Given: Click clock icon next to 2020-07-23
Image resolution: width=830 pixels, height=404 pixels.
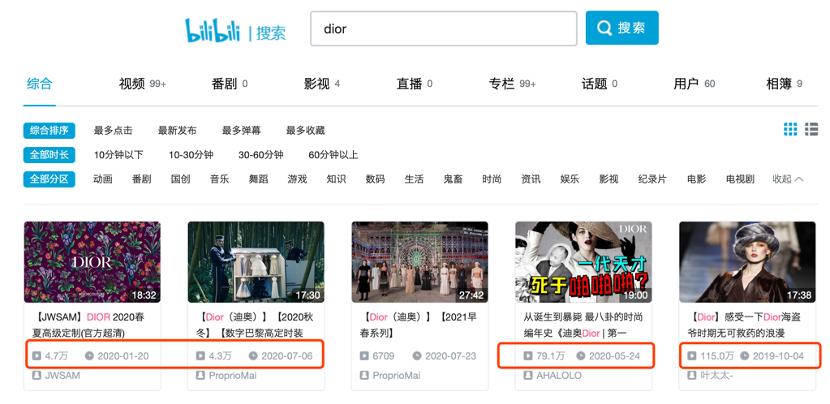Looking at the screenshot, I should click(417, 356).
